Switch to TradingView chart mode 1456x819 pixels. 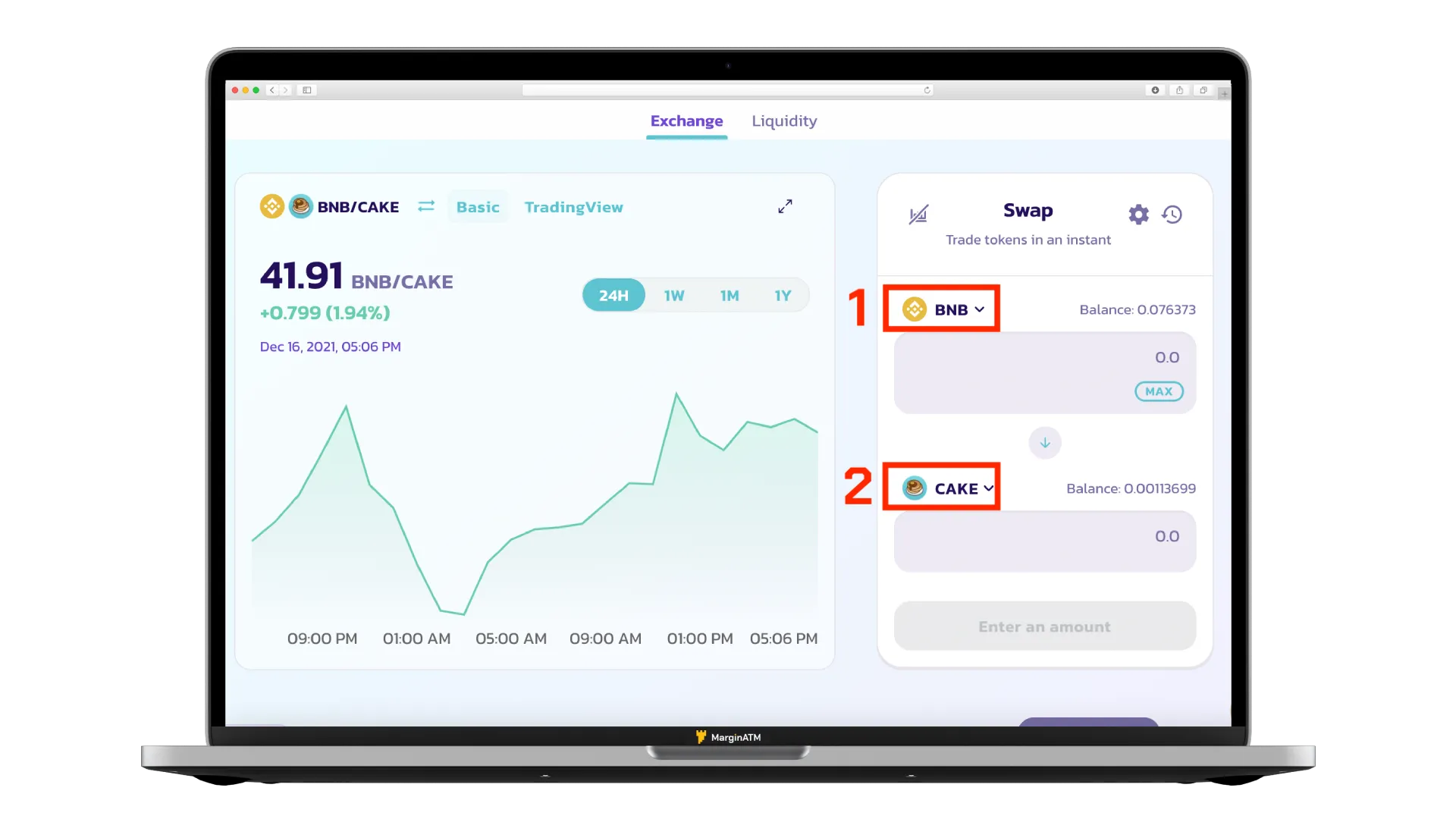pyautogui.click(x=573, y=206)
